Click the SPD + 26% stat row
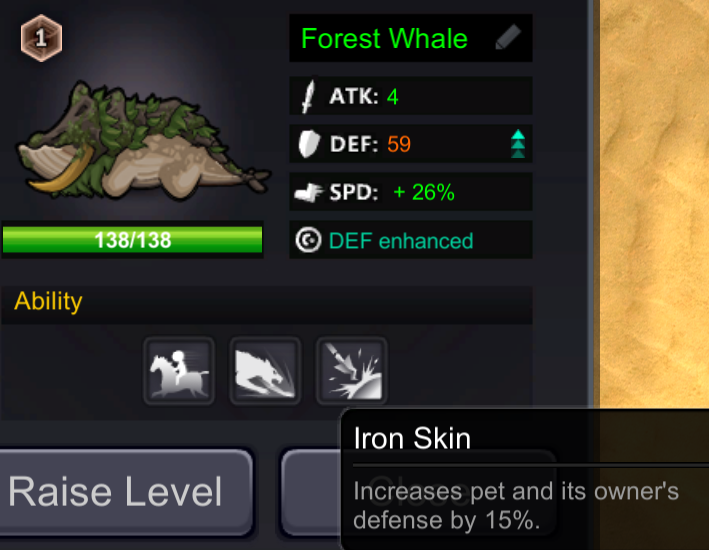Viewport: 709px width, 550px height. pos(411,192)
